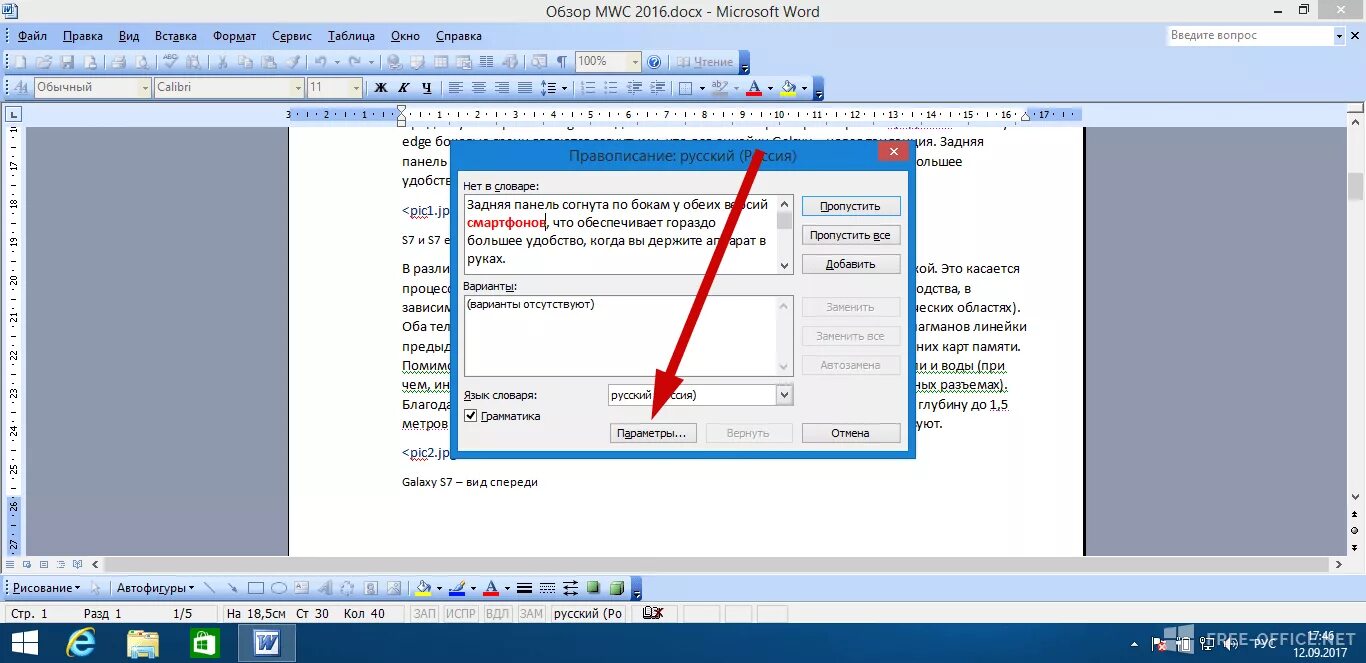Screen dimensions: 1366x663
Task: Click the bold Ж icon
Action: (x=381, y=87)
